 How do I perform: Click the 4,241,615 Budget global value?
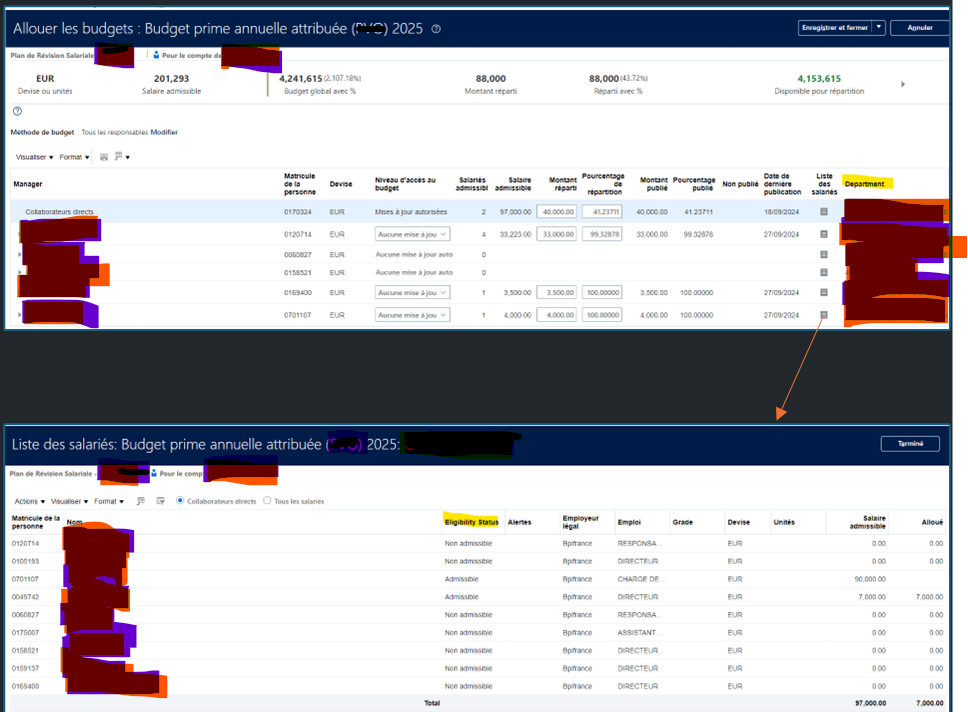click(301, 78)
